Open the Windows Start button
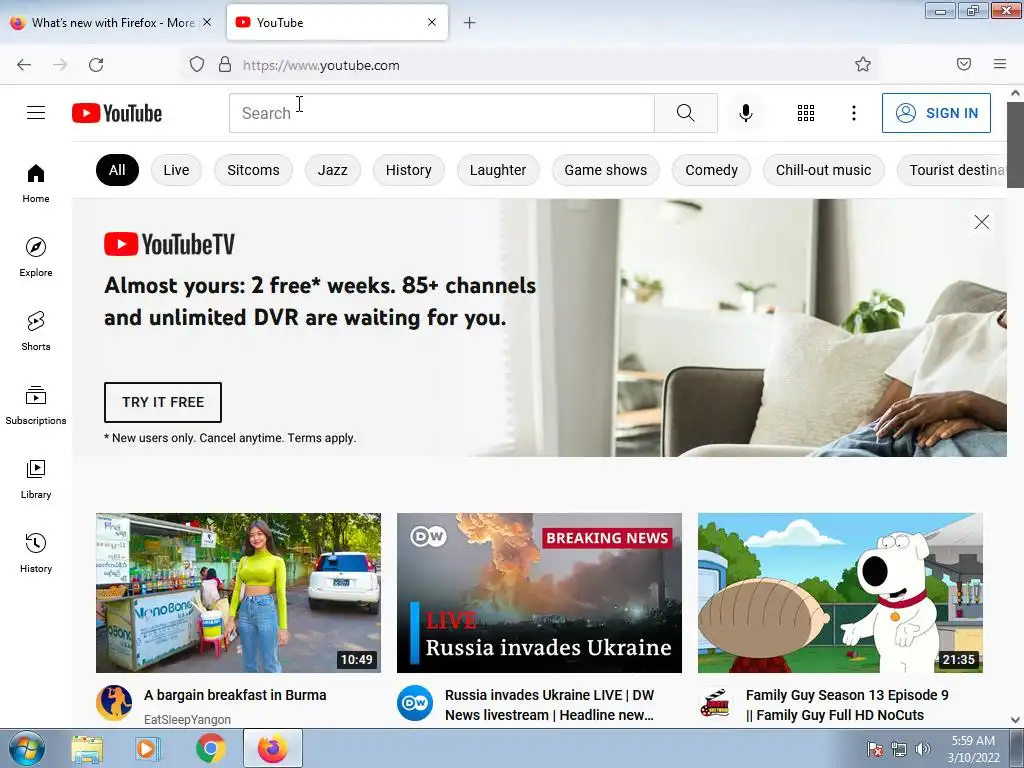This screenshot has width=1024, height=768. click(x=27, y=748)
